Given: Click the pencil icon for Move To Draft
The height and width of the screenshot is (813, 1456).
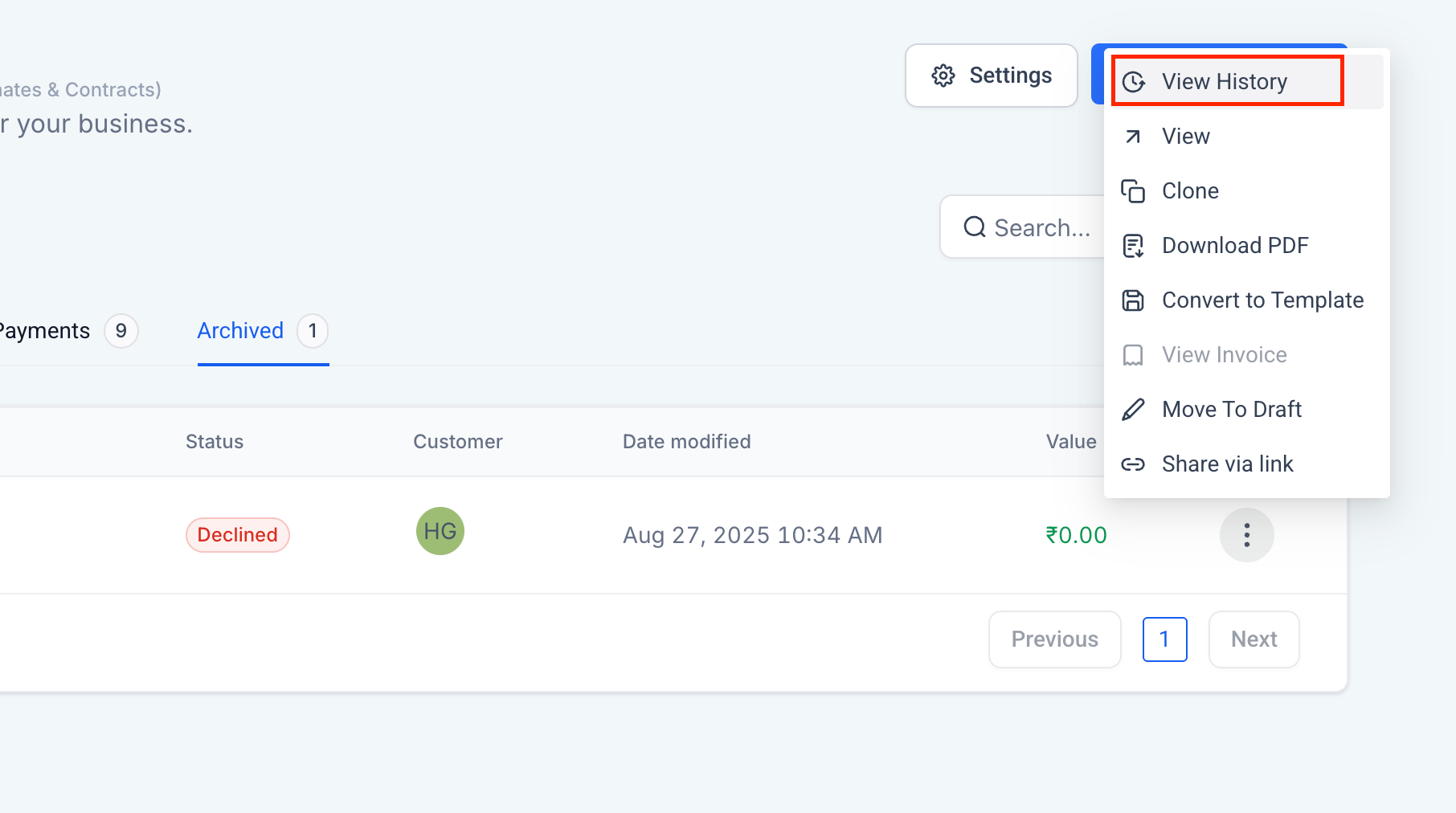Looking at the screenshot, I should (x=1133, y=410).
